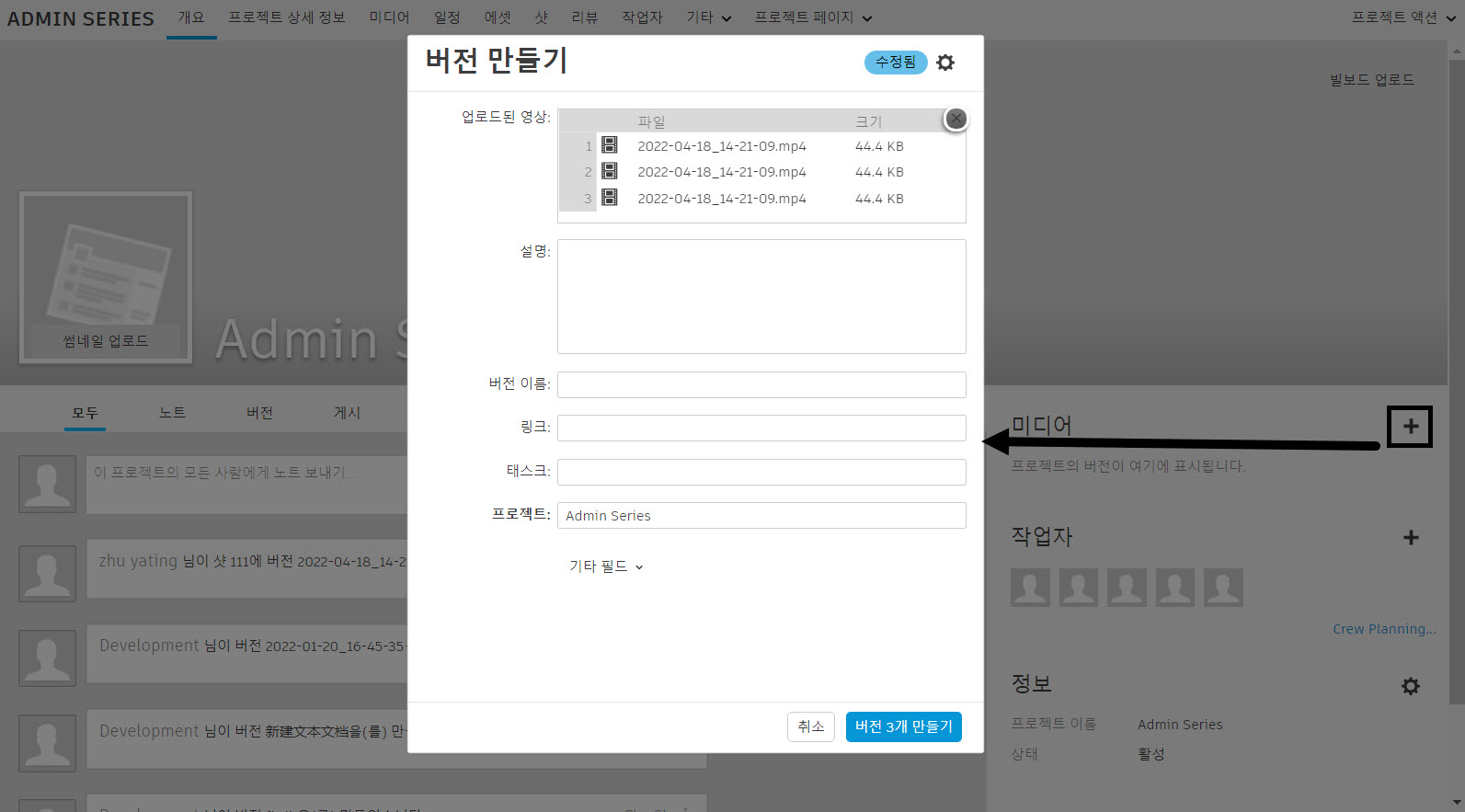Click into the 설명 text area
The image size is (1465, 812).
pos(761,296)
